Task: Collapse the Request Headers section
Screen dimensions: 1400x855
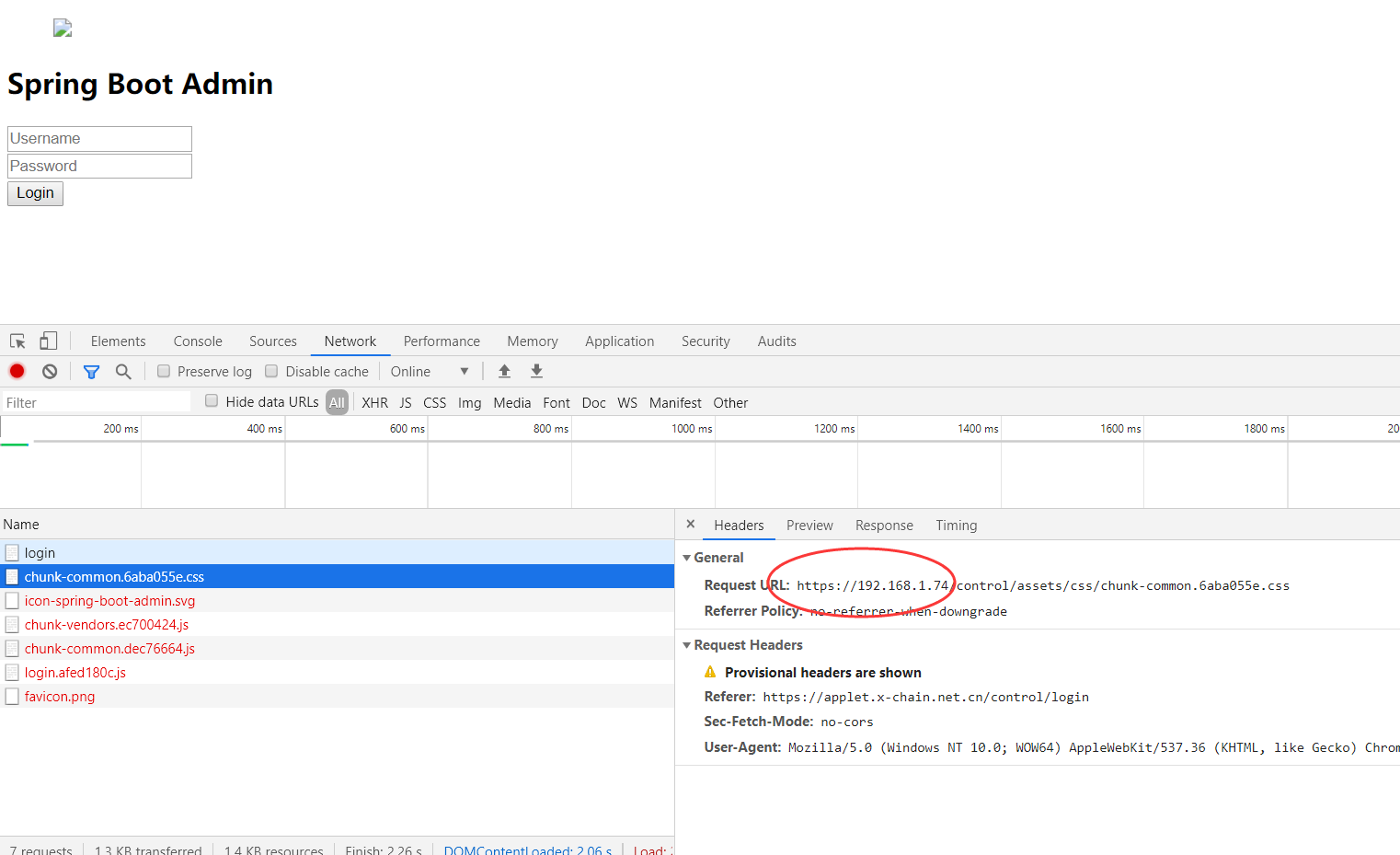Action: click(687, 644)
